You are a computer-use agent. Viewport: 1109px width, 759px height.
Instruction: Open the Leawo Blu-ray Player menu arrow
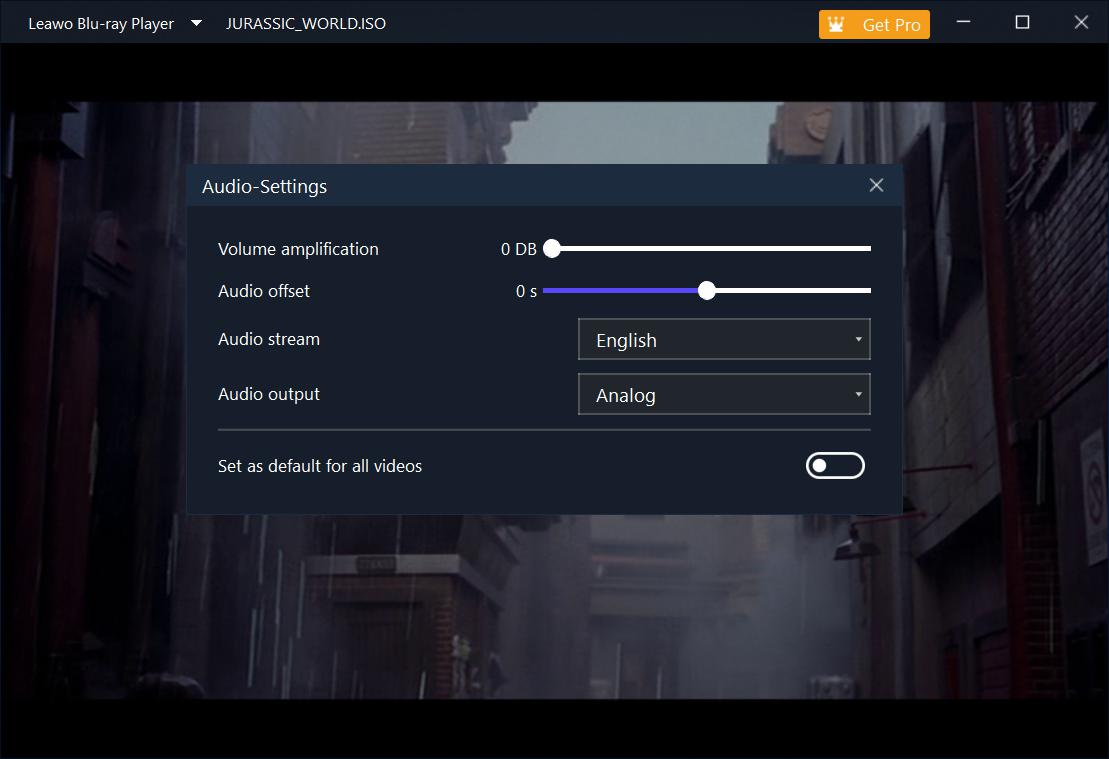[x=197, y=23]
